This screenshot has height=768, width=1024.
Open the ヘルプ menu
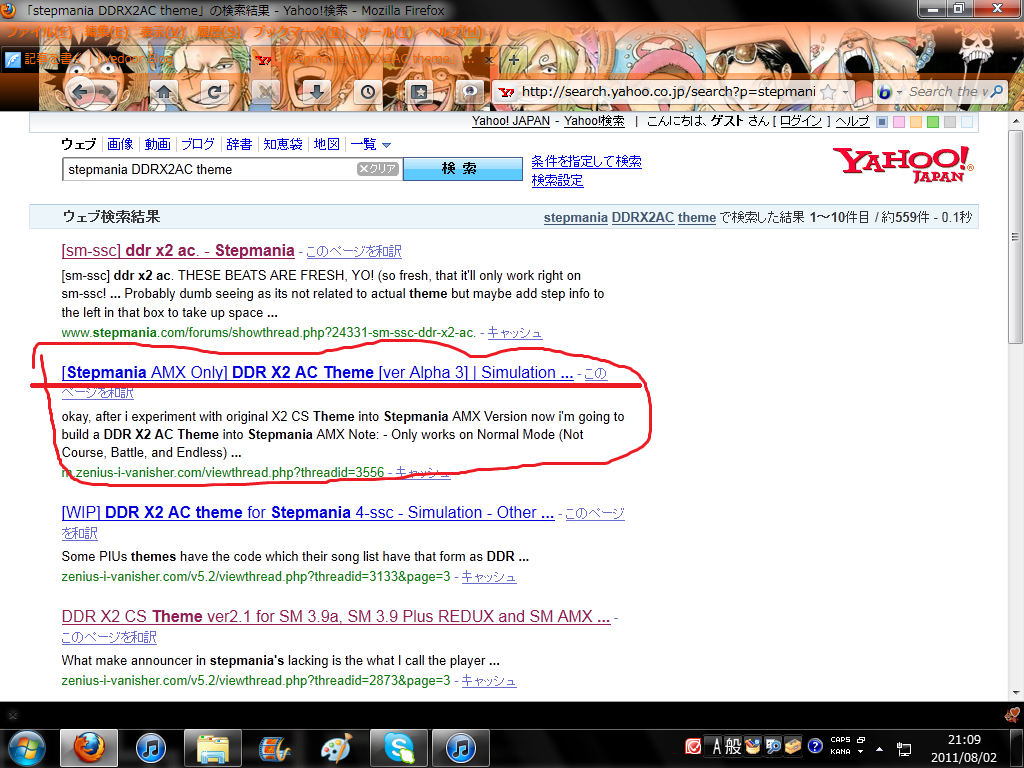pyautogui.click(x=454, y=32)
